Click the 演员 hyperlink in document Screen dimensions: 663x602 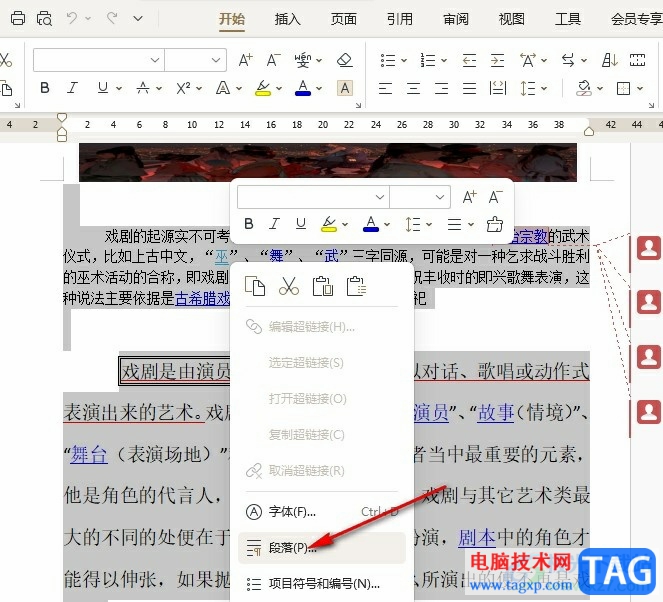pos(431,412)
